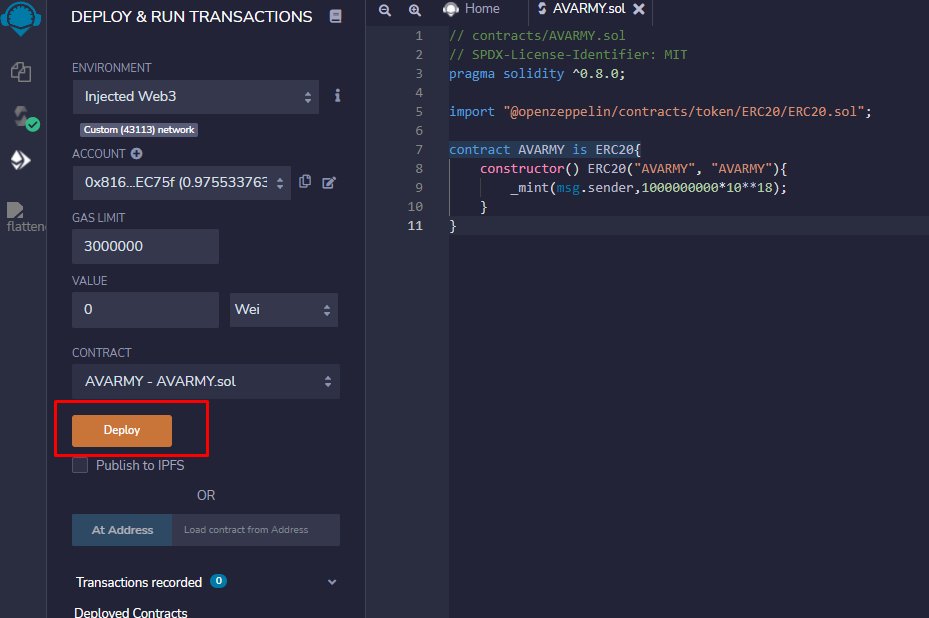Click the environment info icon
The image size is (929, 618).
tap(337, 95)
